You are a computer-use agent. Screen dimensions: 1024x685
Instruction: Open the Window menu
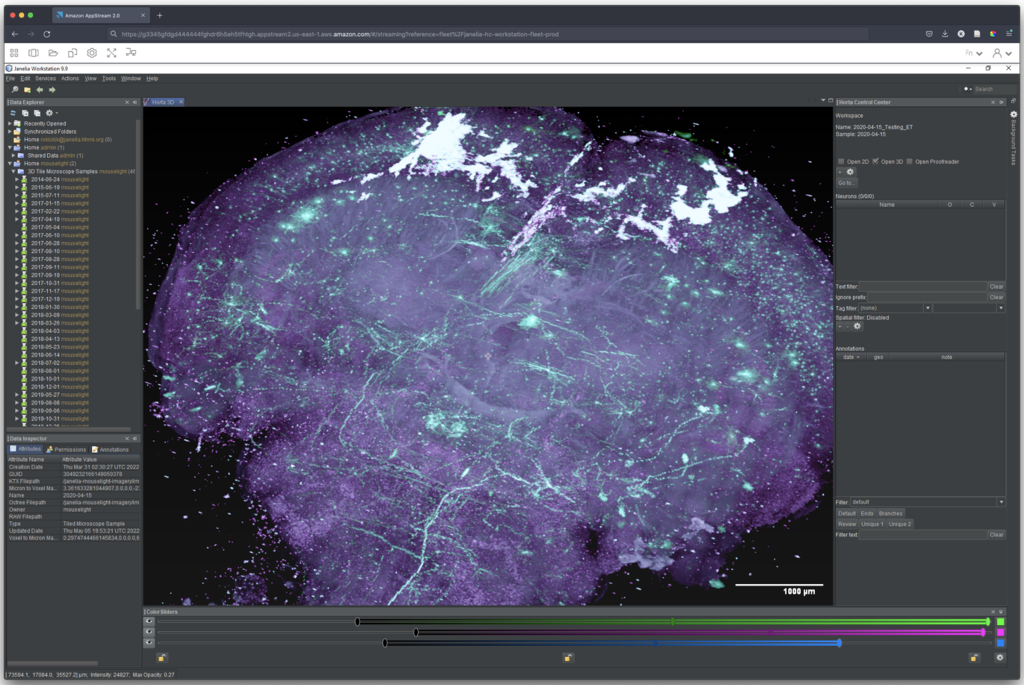click(x=131, y=78)
